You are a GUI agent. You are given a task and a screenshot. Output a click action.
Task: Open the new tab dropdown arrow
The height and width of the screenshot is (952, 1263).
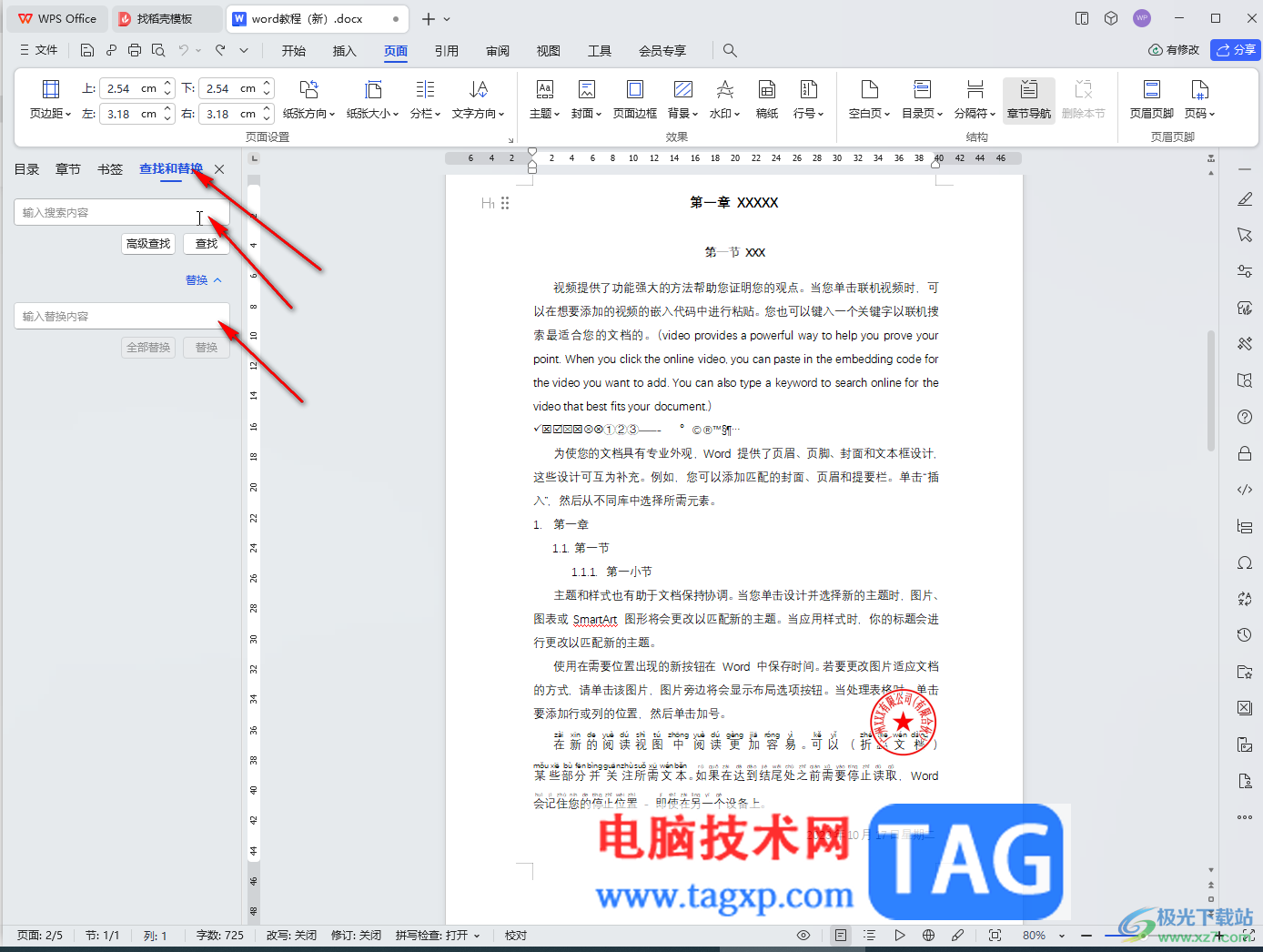(447, 18)
